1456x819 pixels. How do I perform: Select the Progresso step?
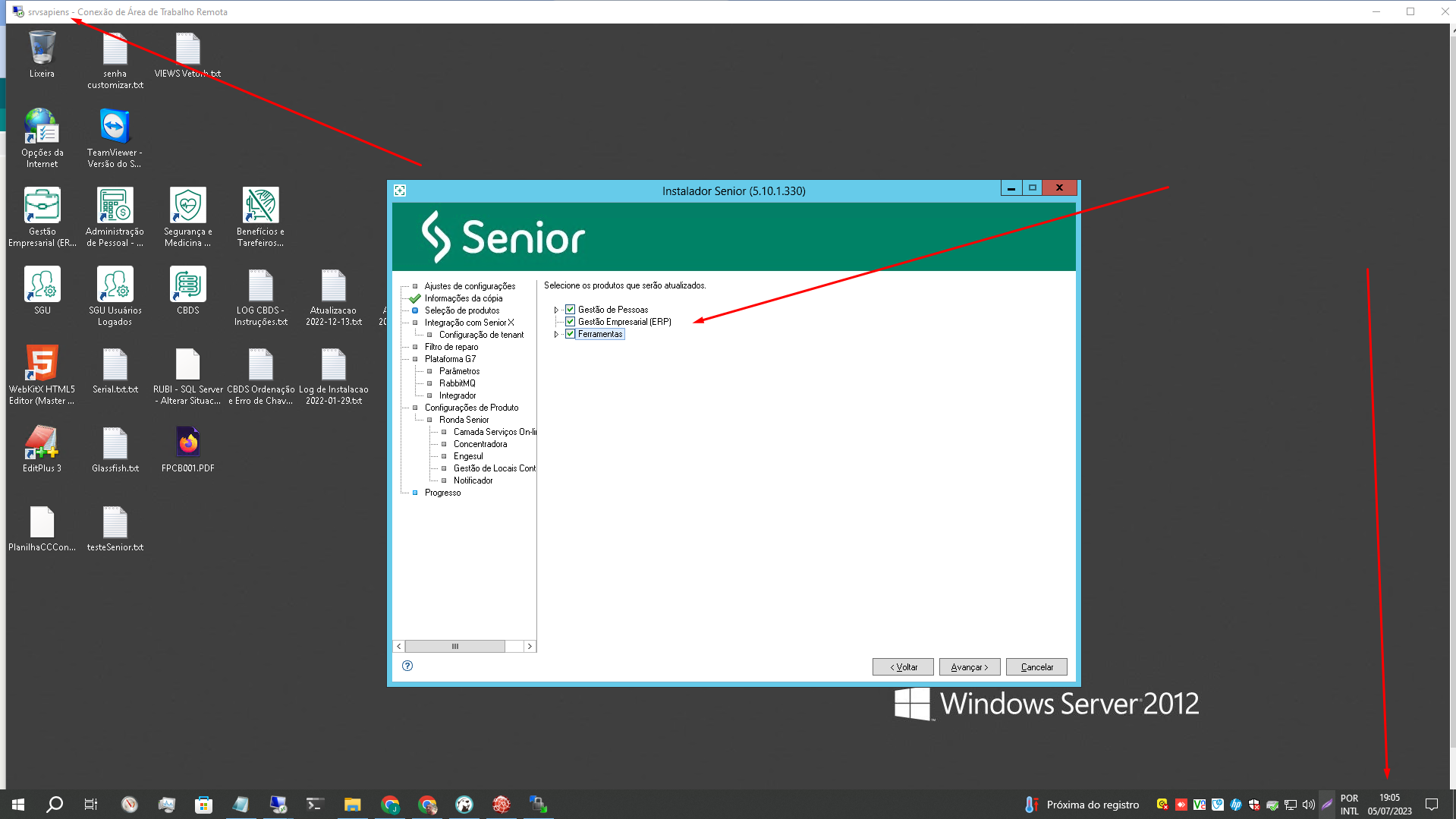[x=442, y=493]
